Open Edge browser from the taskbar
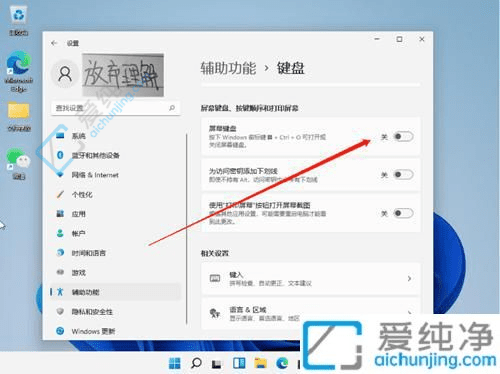The image size is (500, 374). coord(282,363)
